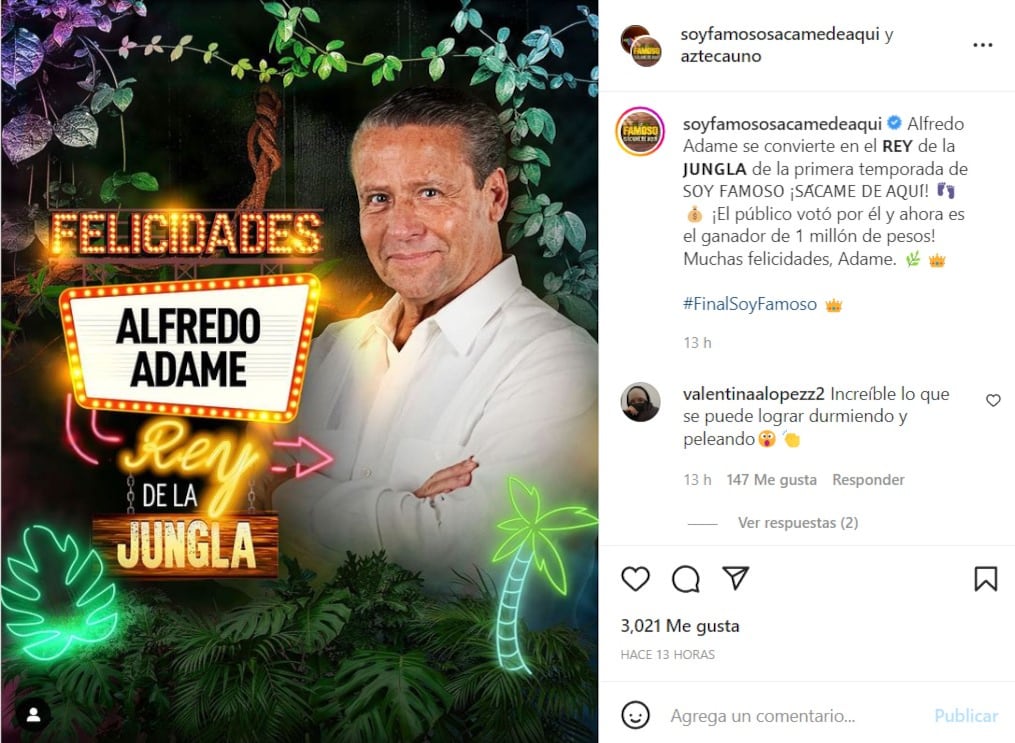Open soyfamososacamedeaqui story avatar in caption
Image resolution: width=1015 pixels, height=743 pixels.
pos(640,131)
